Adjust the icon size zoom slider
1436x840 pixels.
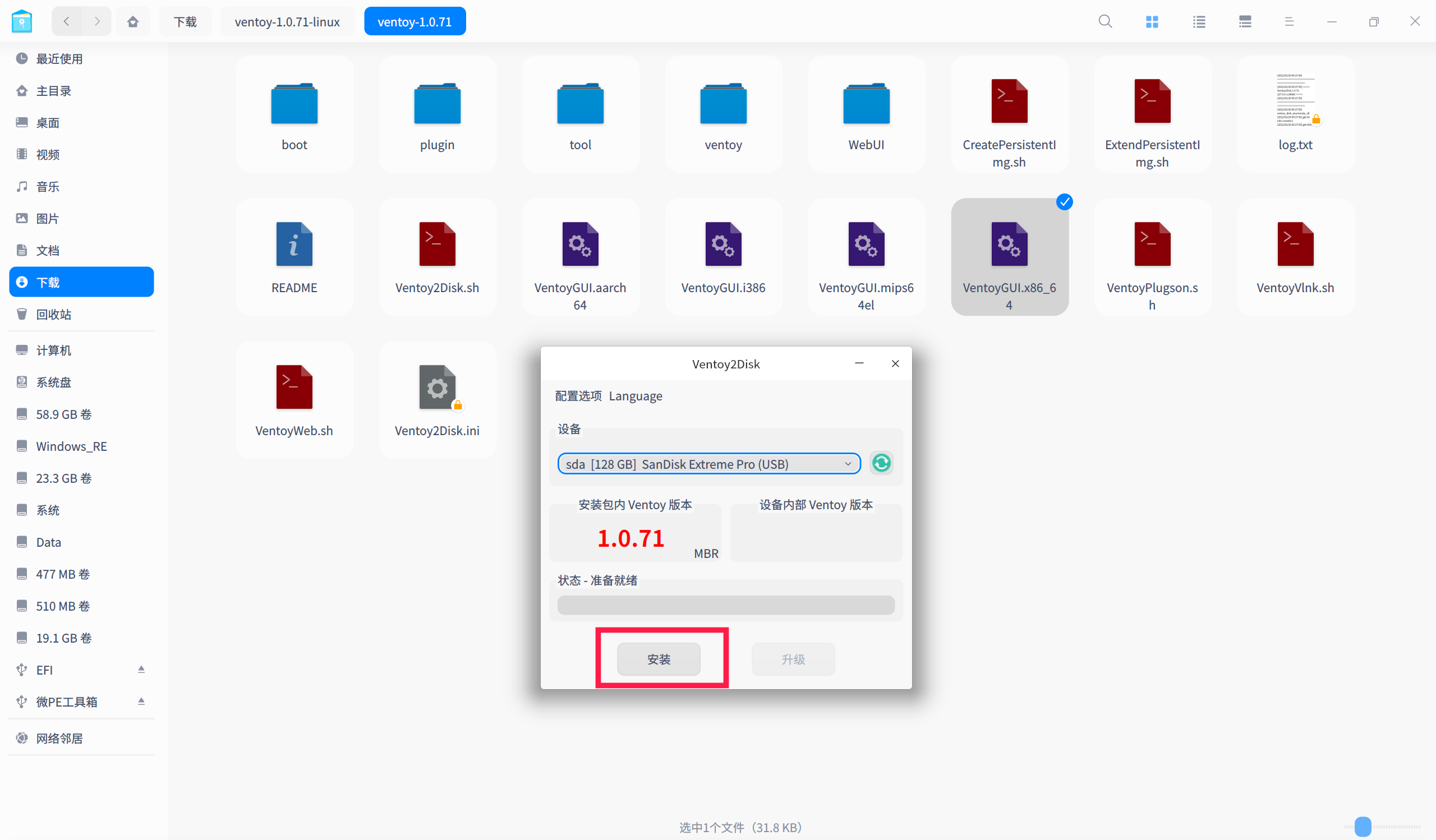point(1363,827)
